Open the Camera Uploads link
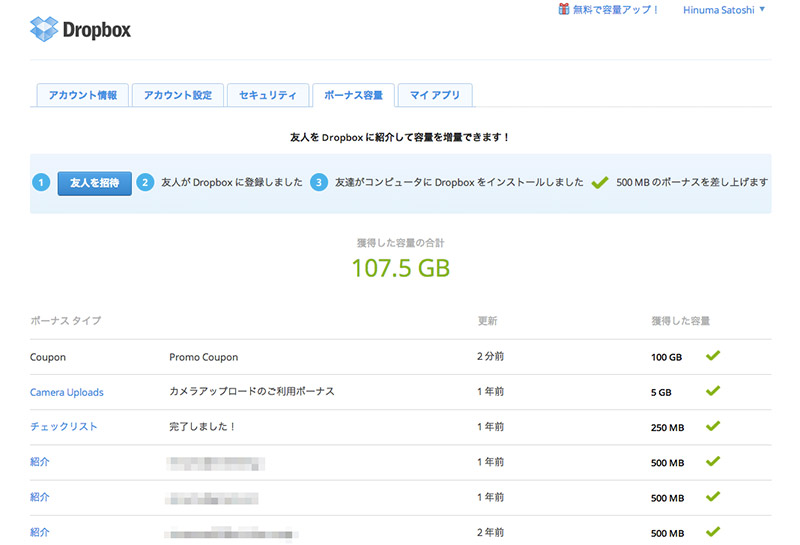800x545 pixels. tap(67, 392)
